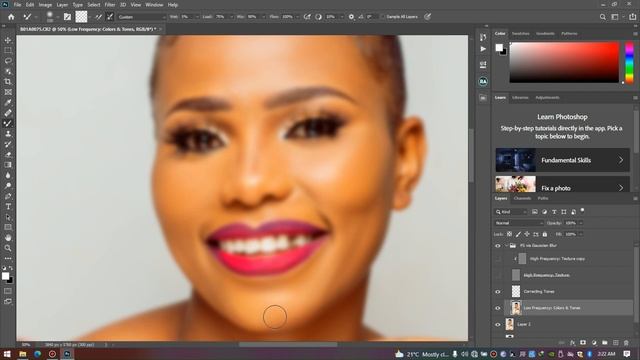Switch to the Paths tab
The height and width of the screenshot is (360, 640).
click(543, 198)
